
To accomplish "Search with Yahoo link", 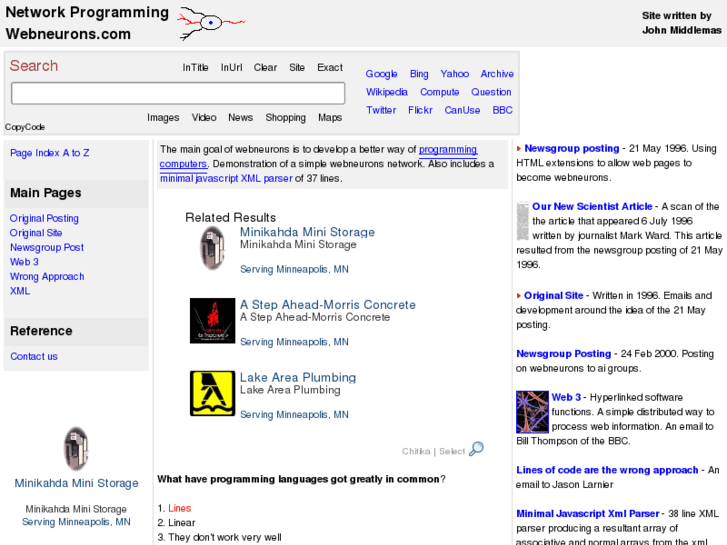I will [x=454, y=74].
